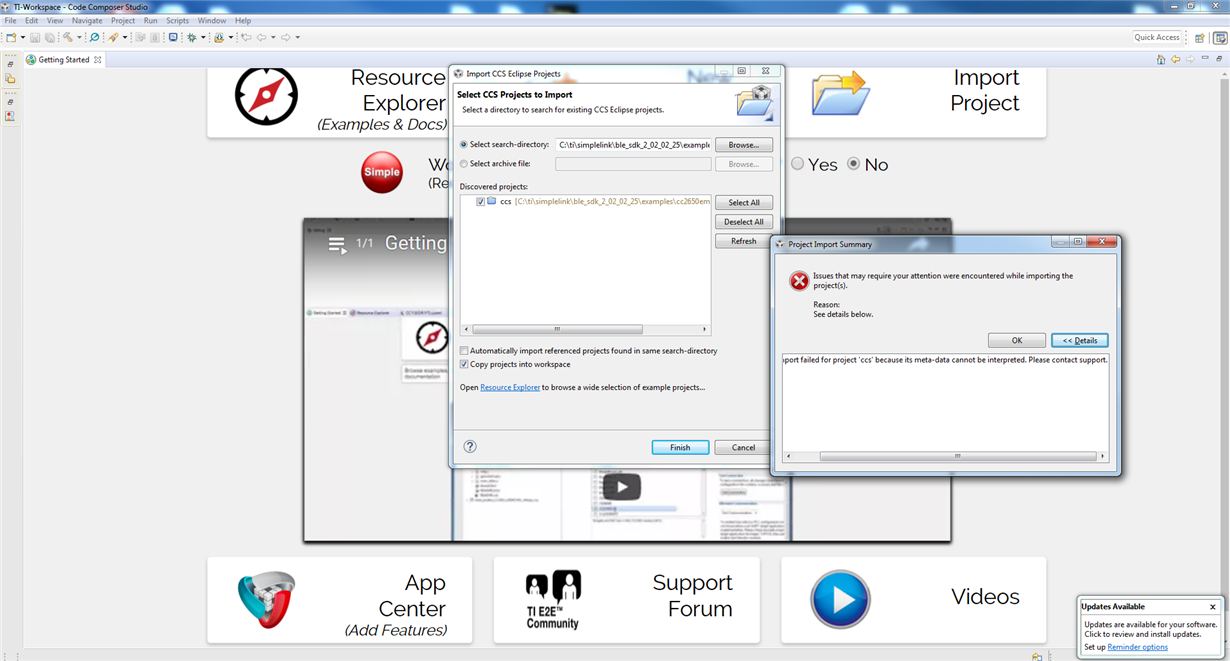Click the monitor toolbar icon

(x=173, y=37)
